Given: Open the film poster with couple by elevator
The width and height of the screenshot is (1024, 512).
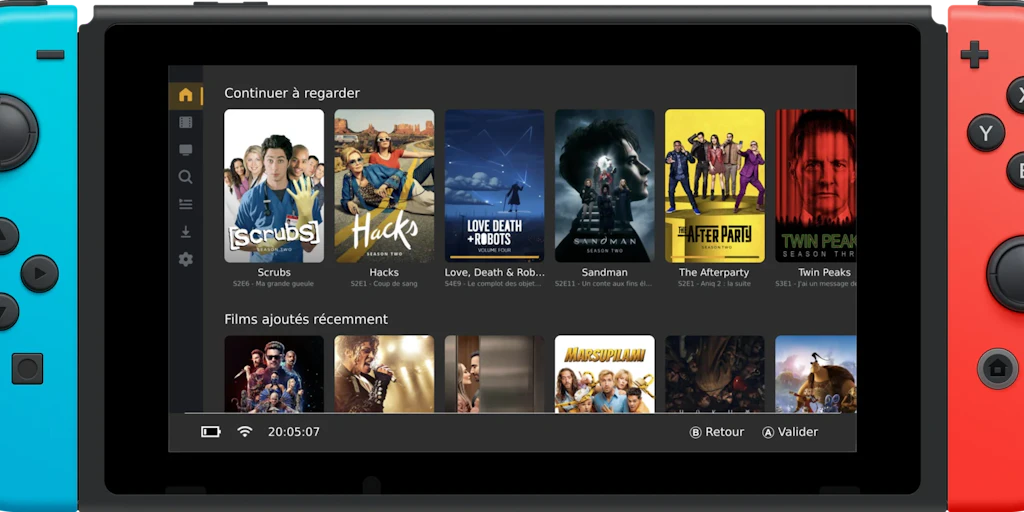Looking at the screenshot, I should (x=494, y=374).
